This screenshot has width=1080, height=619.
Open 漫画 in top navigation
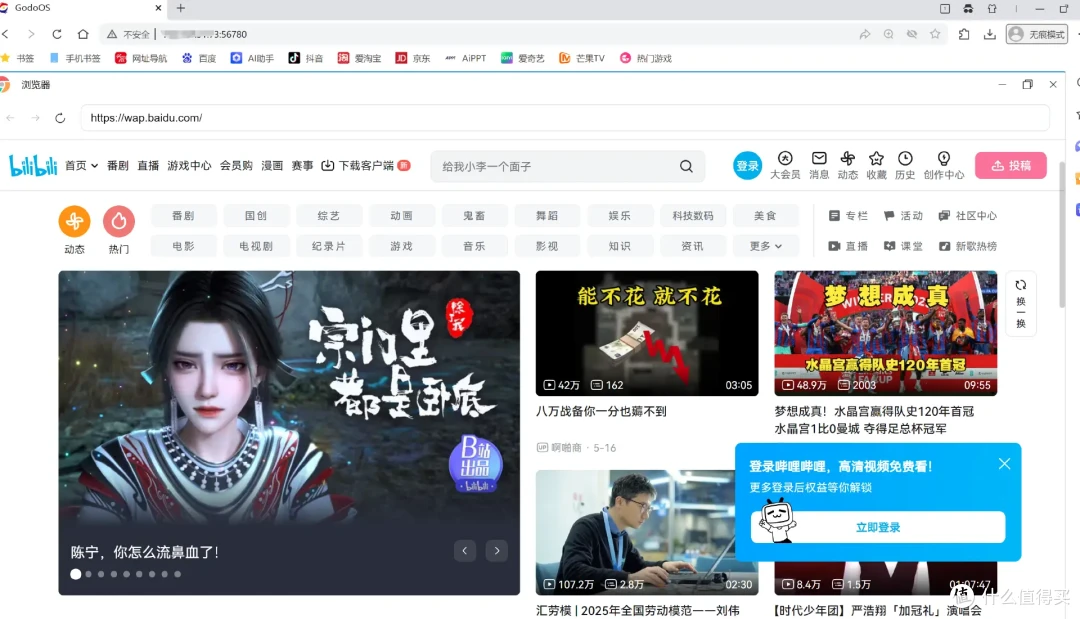point(272,165)
